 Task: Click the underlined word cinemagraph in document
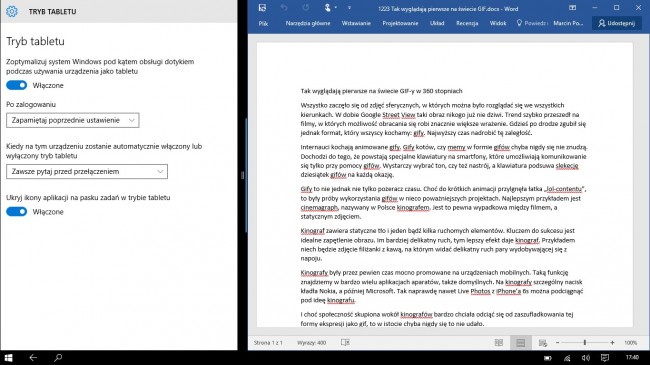(319, 207)
